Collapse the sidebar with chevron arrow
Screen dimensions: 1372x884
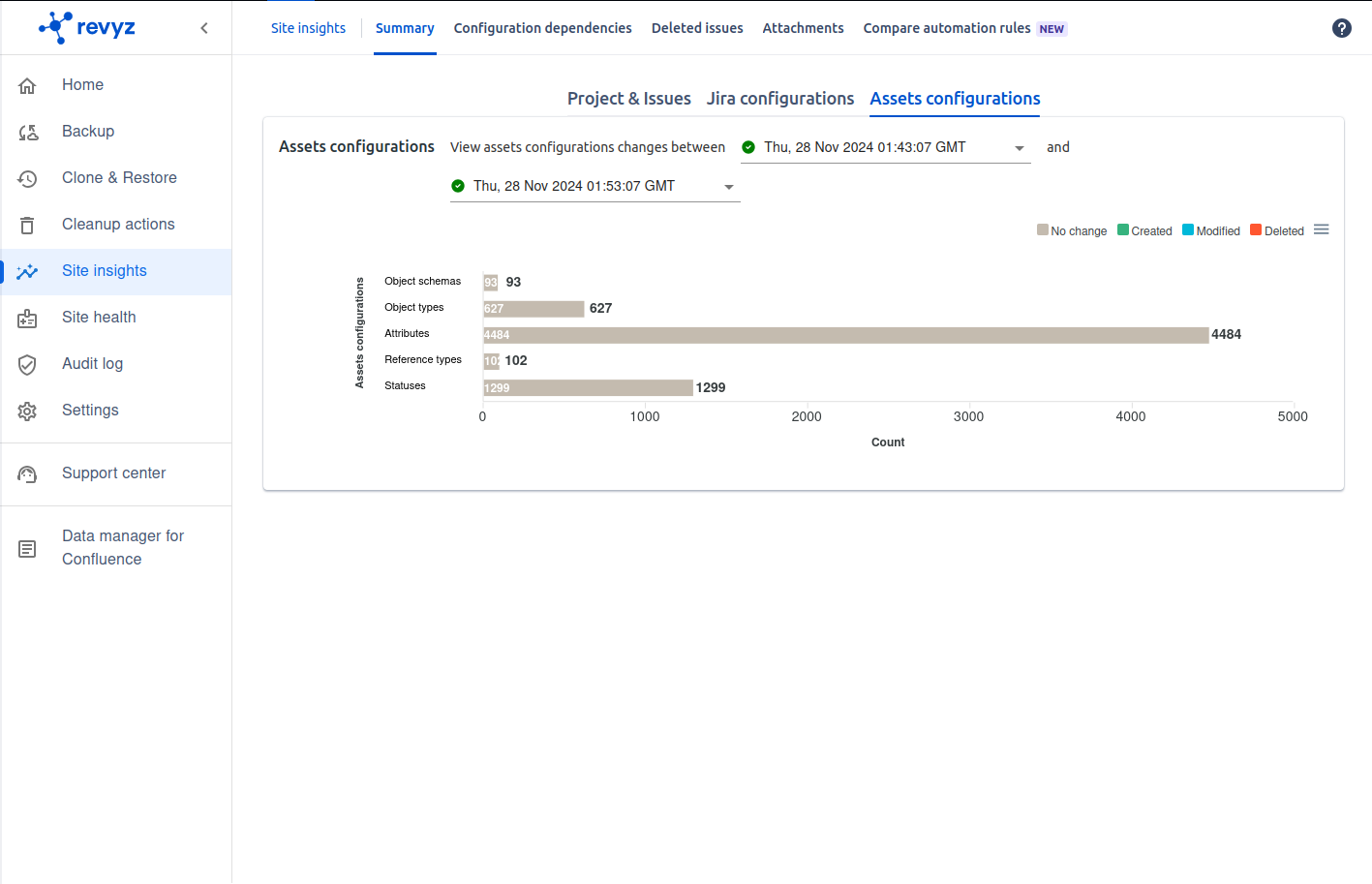tap(204, 28)
